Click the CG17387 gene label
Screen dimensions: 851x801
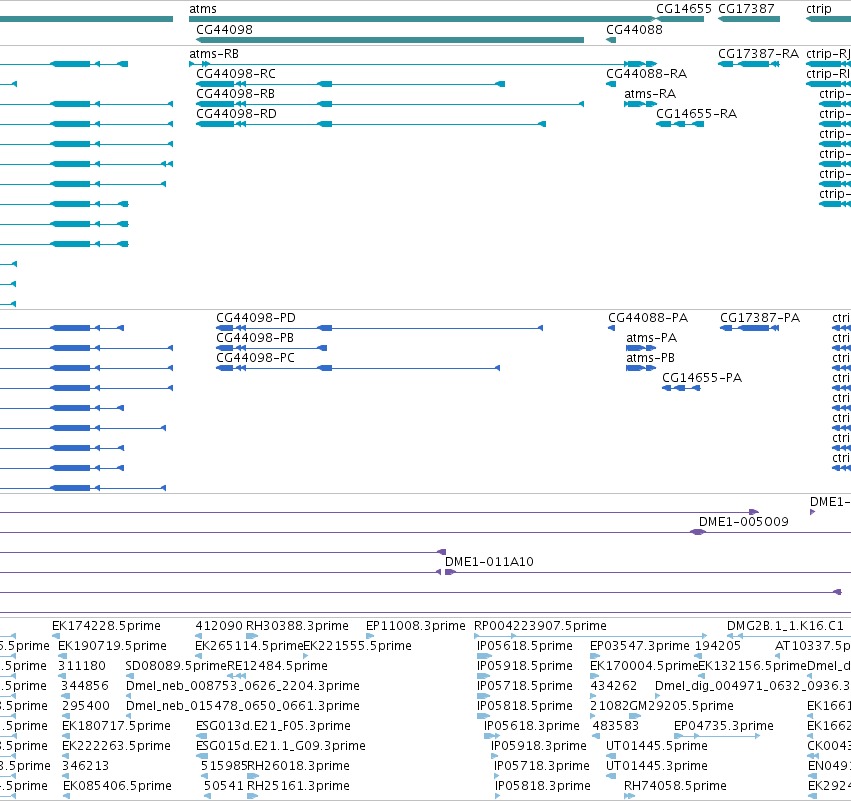746,9
